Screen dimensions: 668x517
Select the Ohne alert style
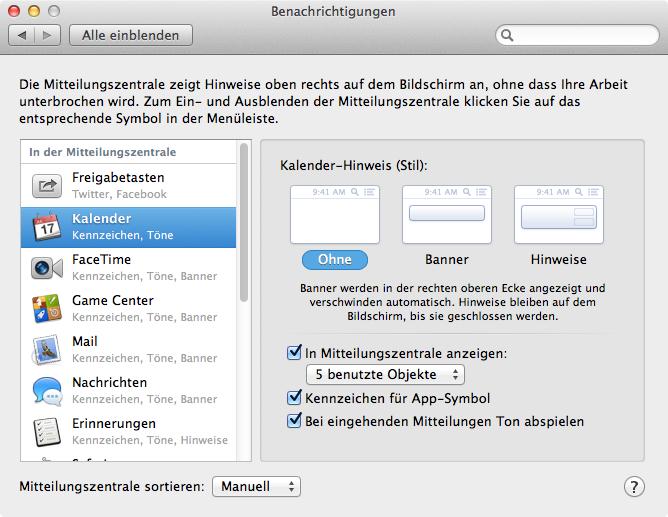pos(335,259)
